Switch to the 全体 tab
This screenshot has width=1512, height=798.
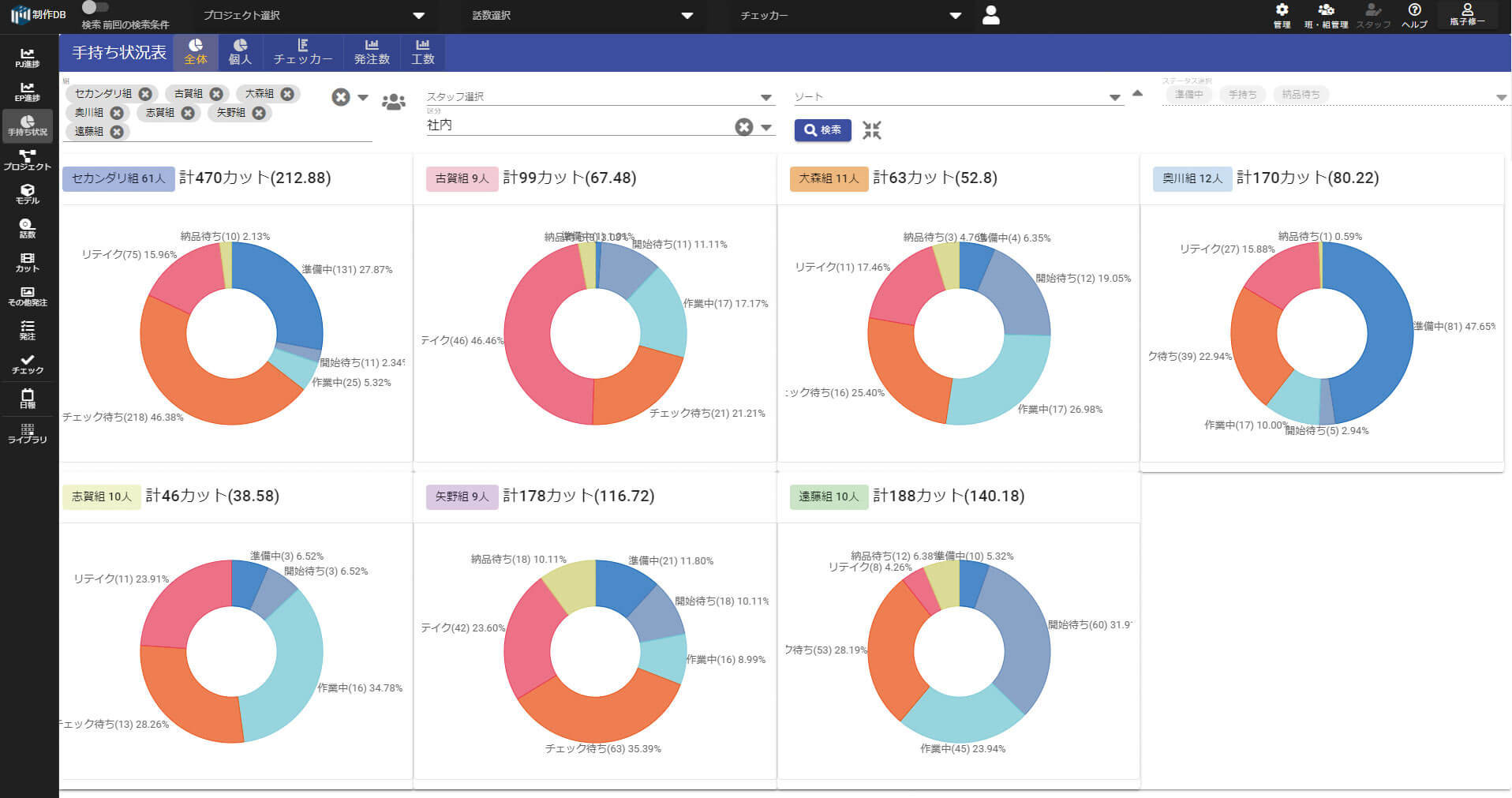pyautogui.click(x=196, y=52)
